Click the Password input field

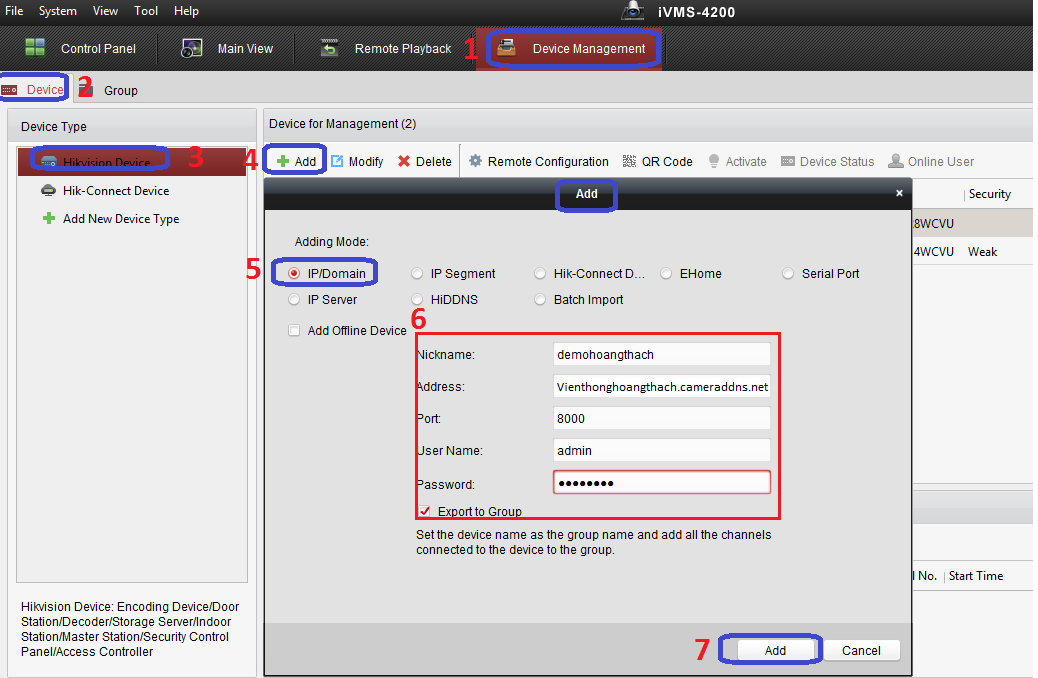pyautogui.click(x=662, y=483)
